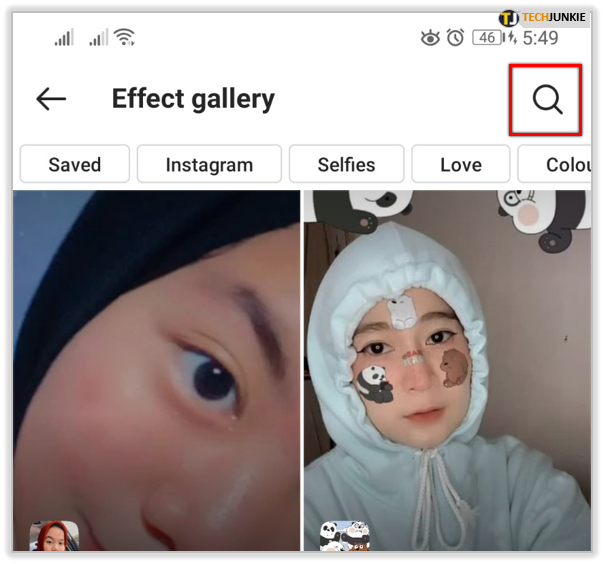The image size is (604, 564).
Task: Tap the Effect gallery title
Action: (x=193, y=99)
